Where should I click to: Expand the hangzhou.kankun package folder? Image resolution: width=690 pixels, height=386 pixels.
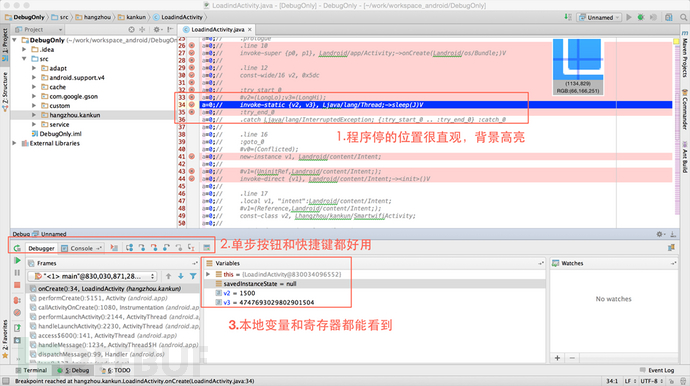point(34,115)
